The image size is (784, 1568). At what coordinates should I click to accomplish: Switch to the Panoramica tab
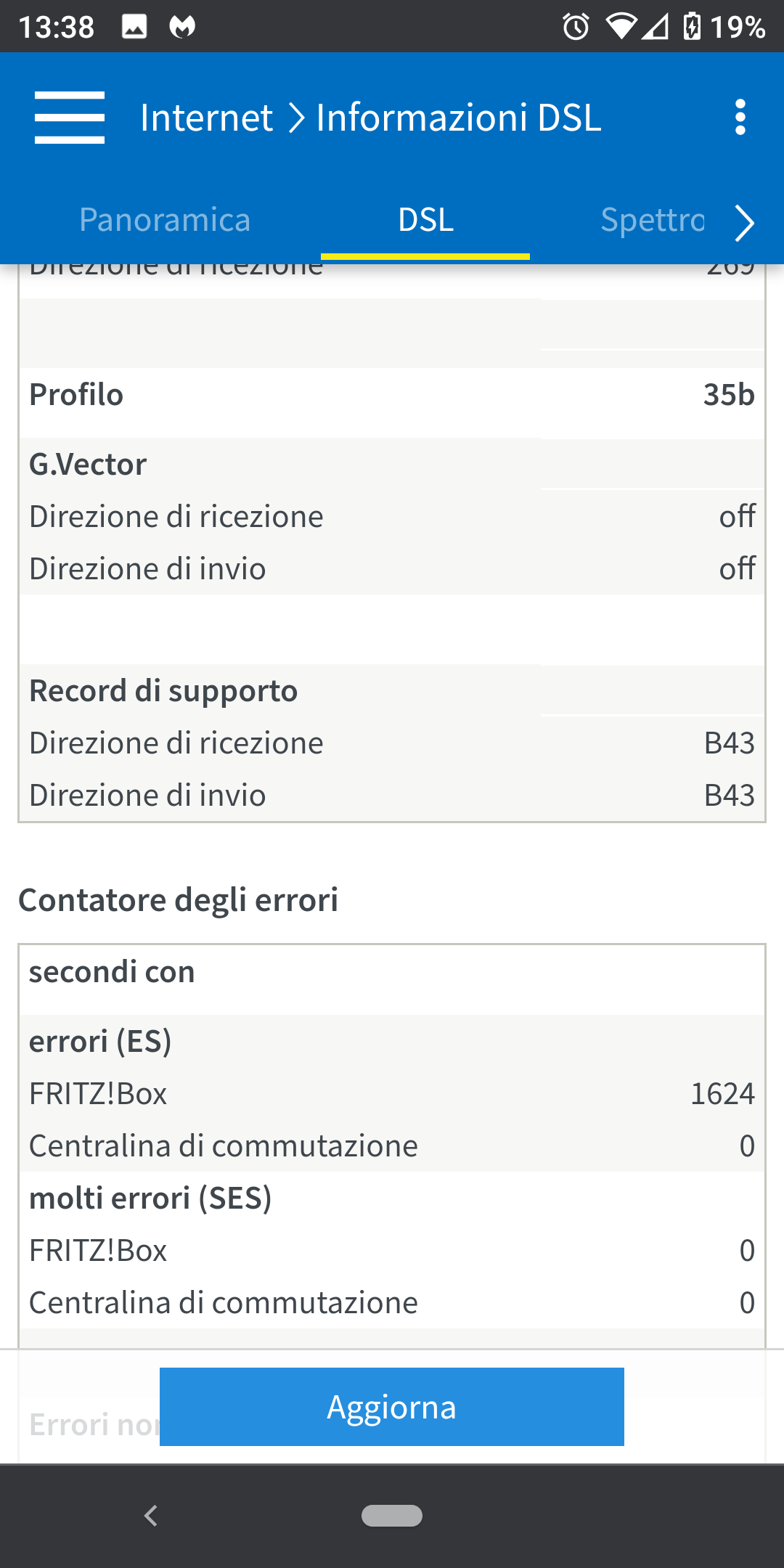point(165,220)
